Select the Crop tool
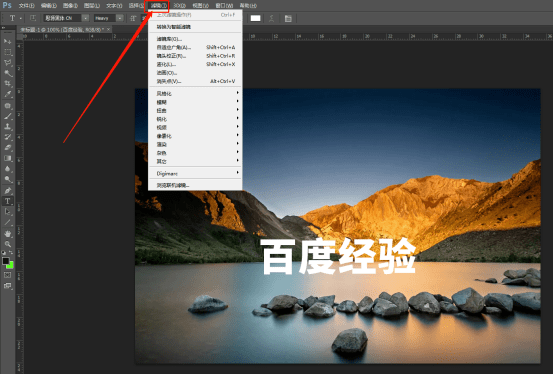Image resolution: width=553 pixels, height=374 pixels. click(x=7, y=84)
